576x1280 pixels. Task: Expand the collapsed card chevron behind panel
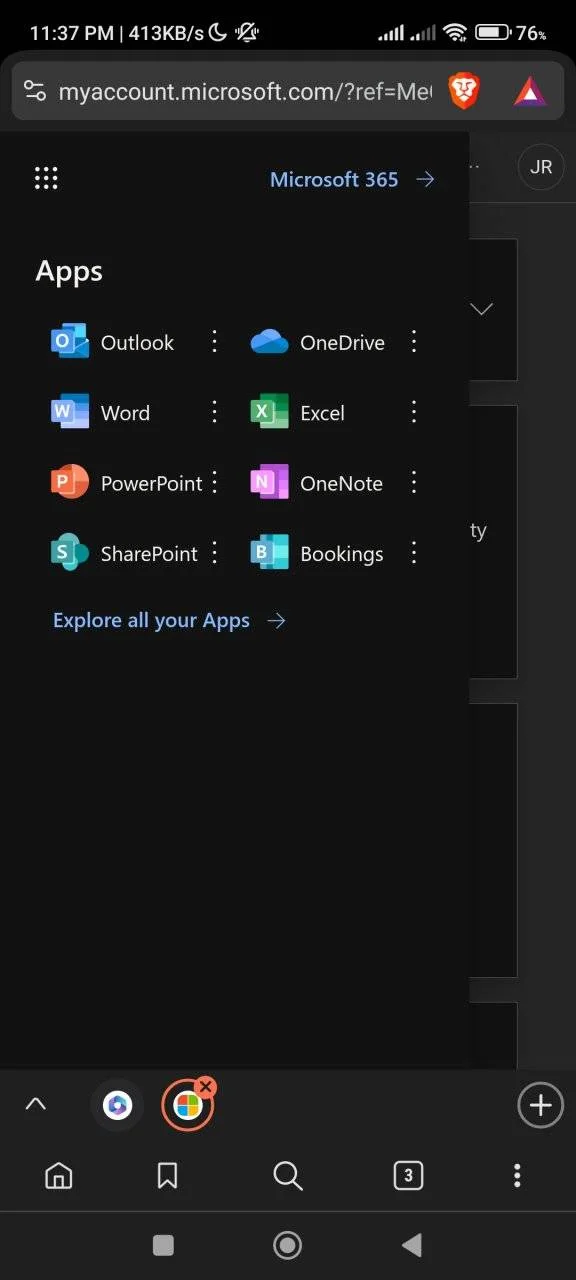[482, 309]
